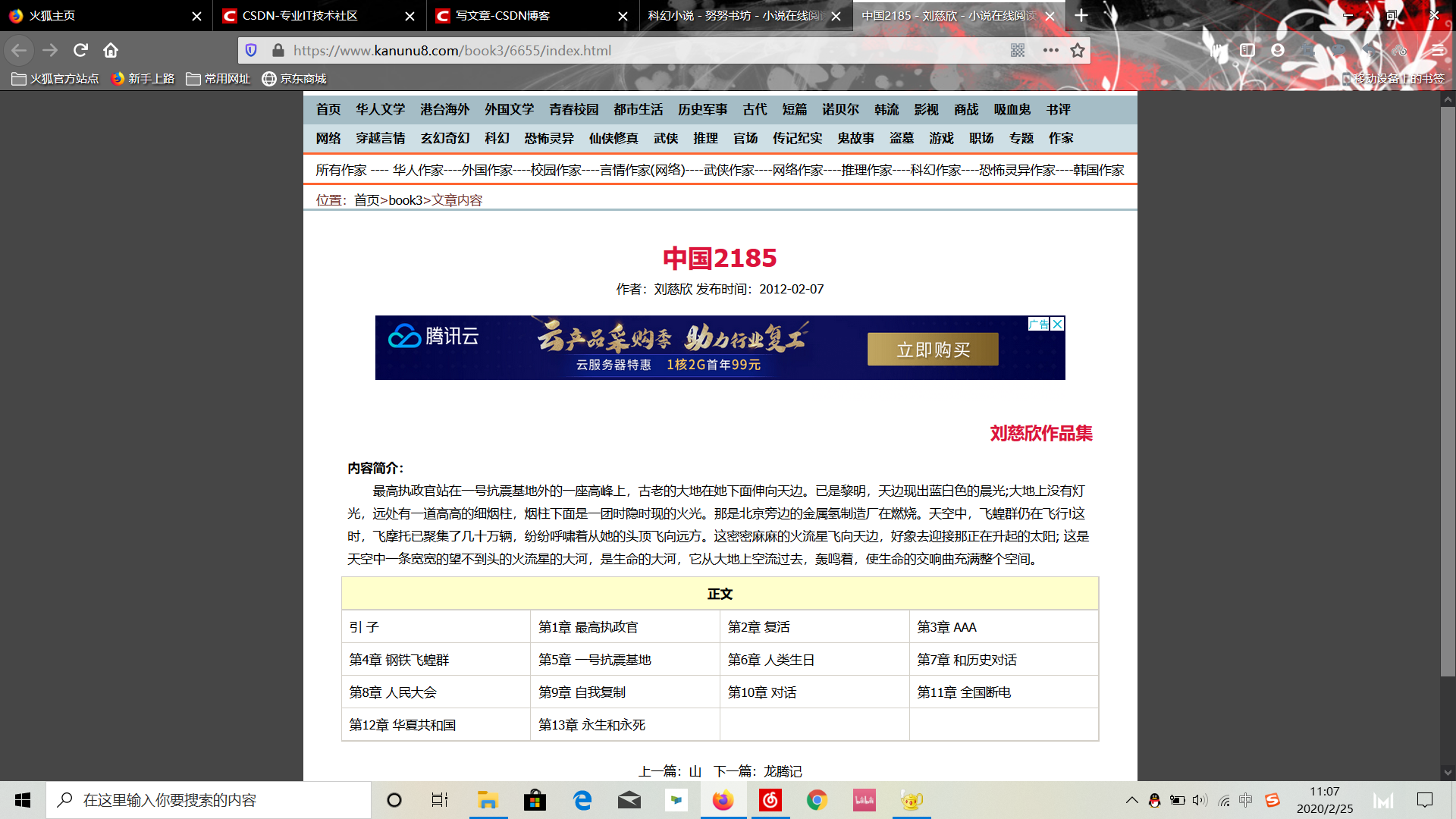The image size is (1456, 819).
Task: Click the QR code icon in address bar
Action: (1018, 51)
